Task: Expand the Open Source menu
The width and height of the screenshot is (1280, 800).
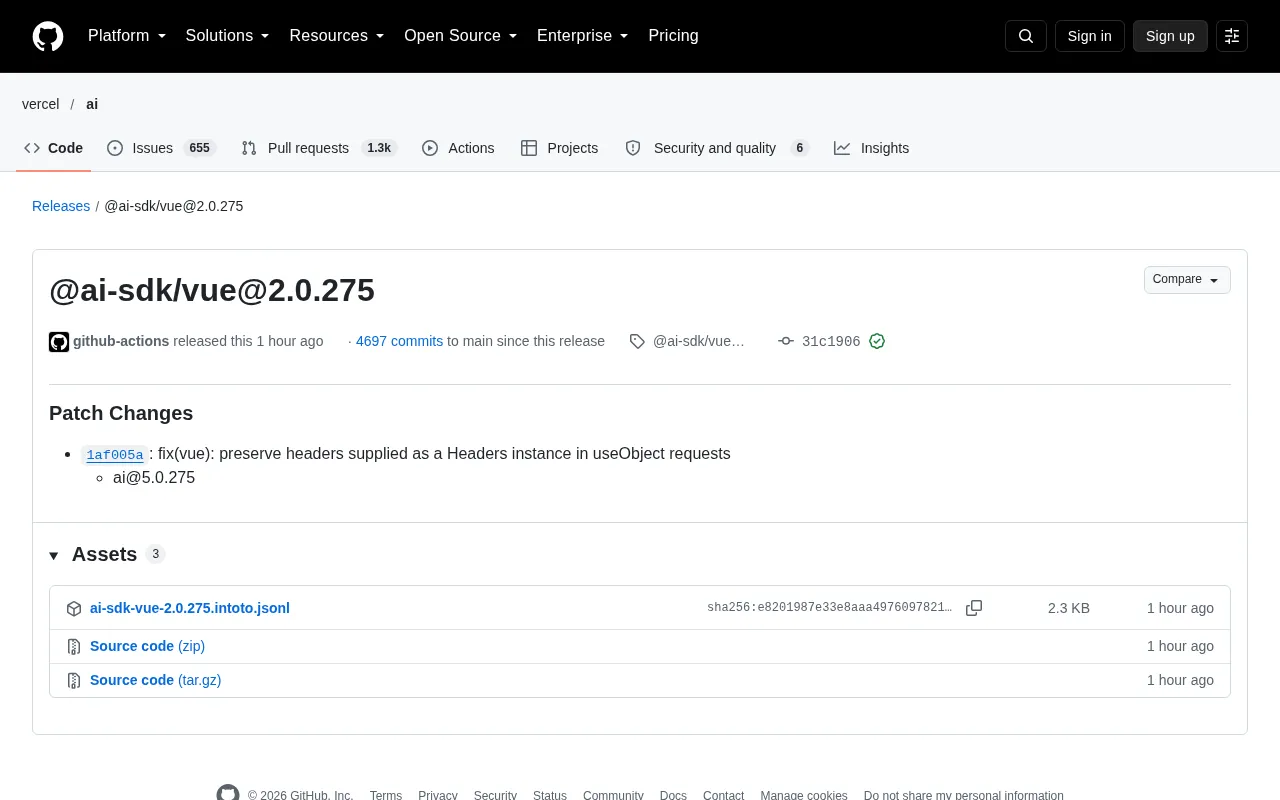Action: (x=461, y=36)
